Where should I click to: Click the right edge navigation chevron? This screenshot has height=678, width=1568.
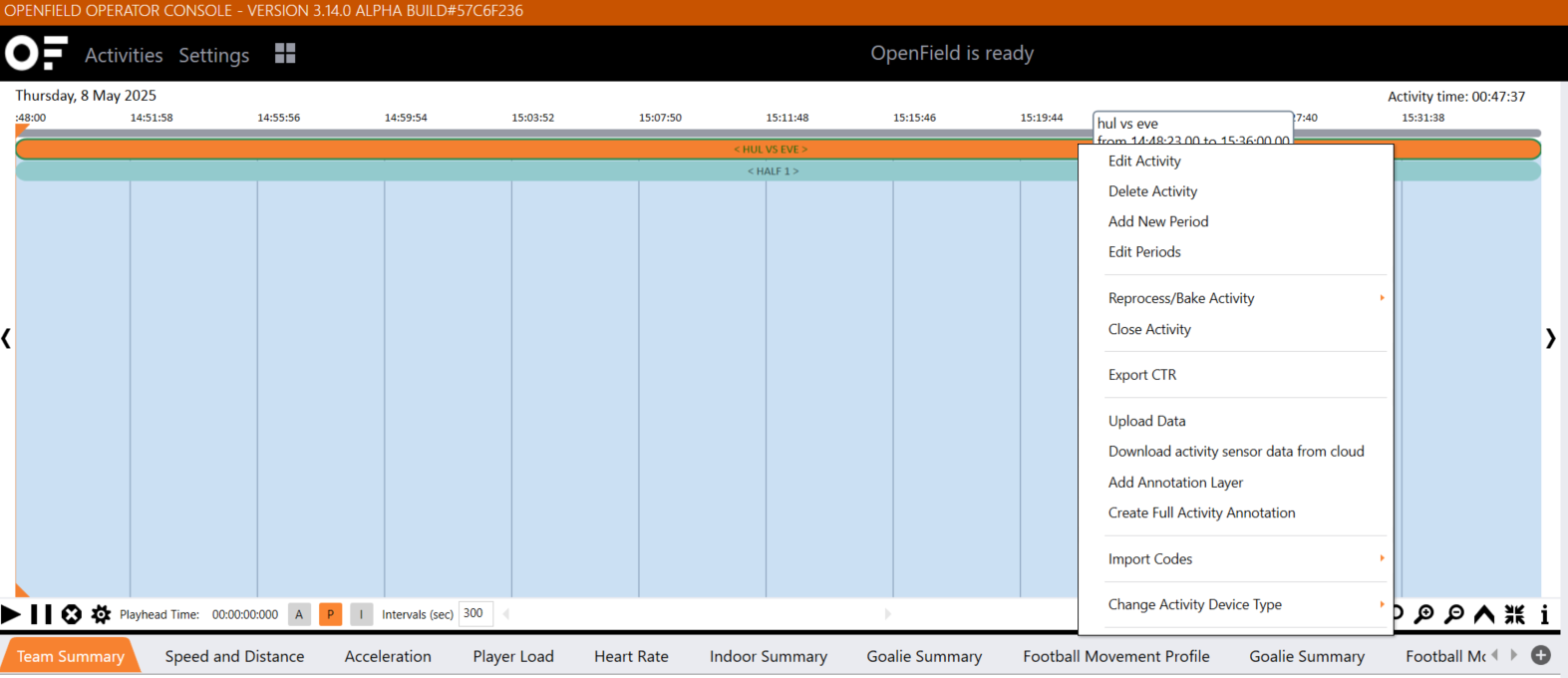pos(1550,338)
